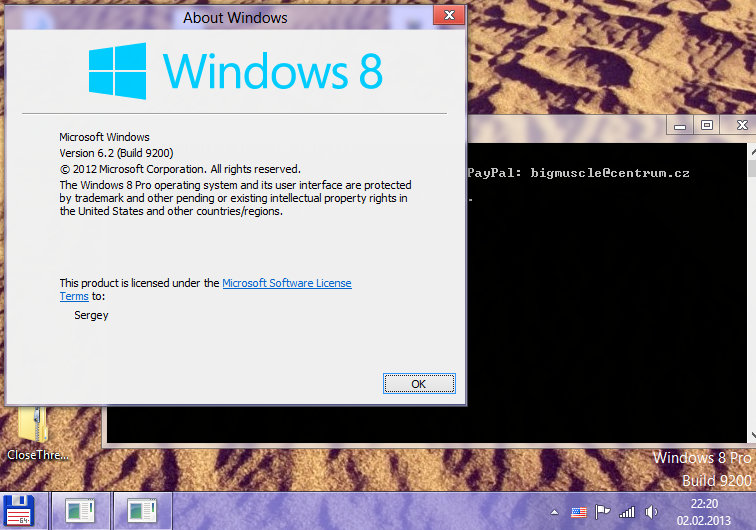Viewport: 756px width, 530px height.
Task: Click the OK button in About Windows
Action: [418, 384]
